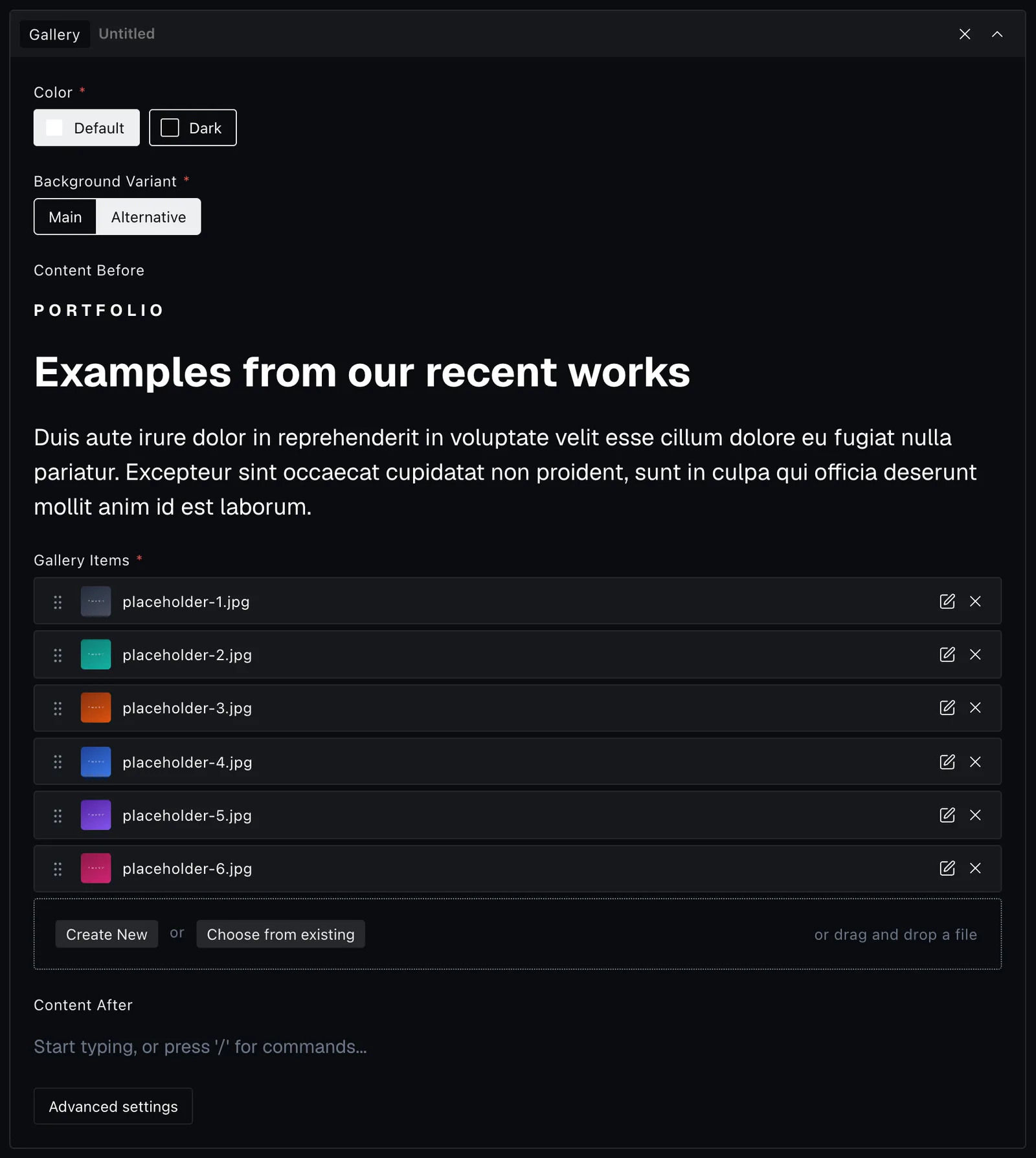
Task: Click Choose from existing button
Action: coord(281,934)
